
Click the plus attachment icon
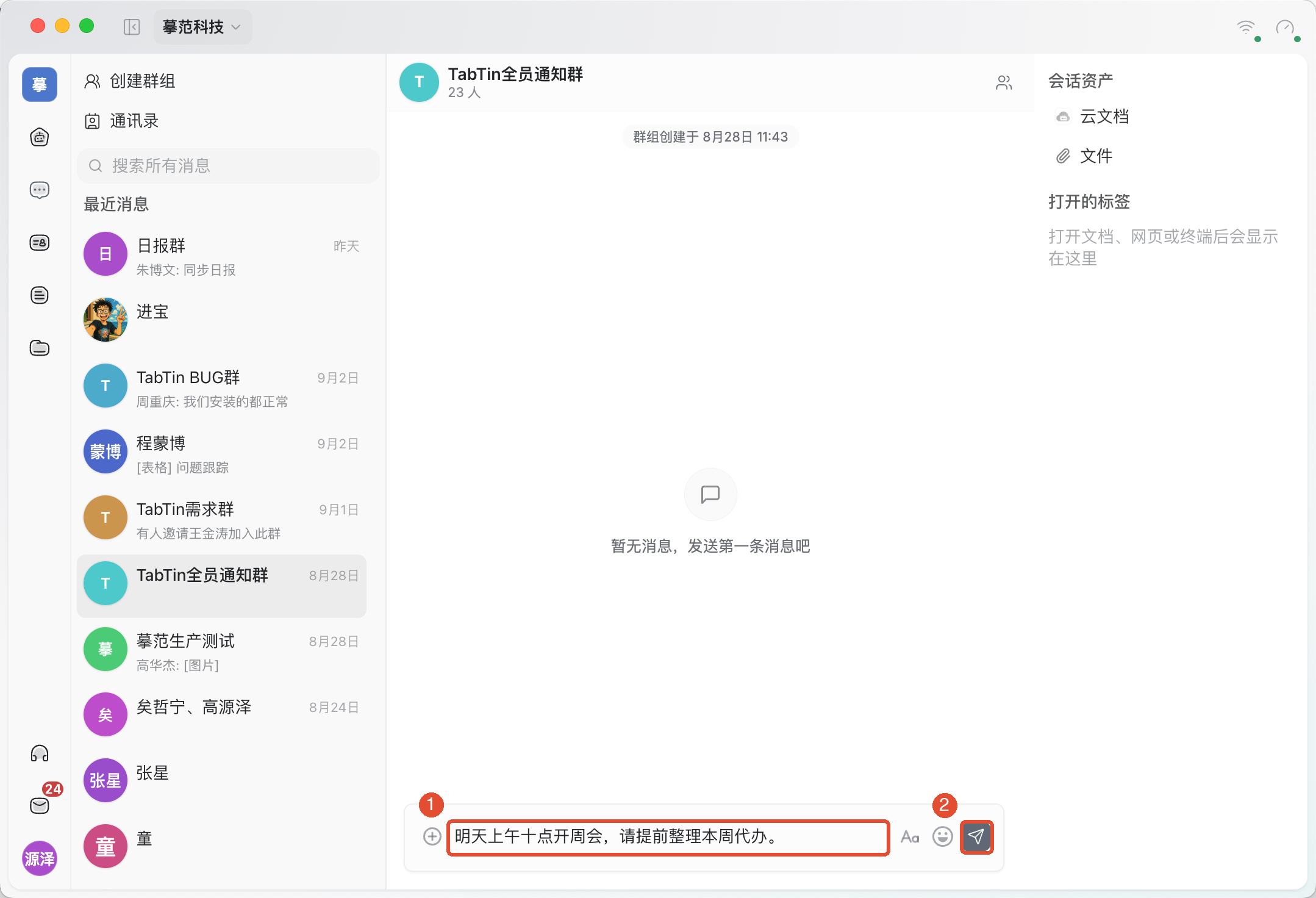pyautogui.click(x=432, y=836)
